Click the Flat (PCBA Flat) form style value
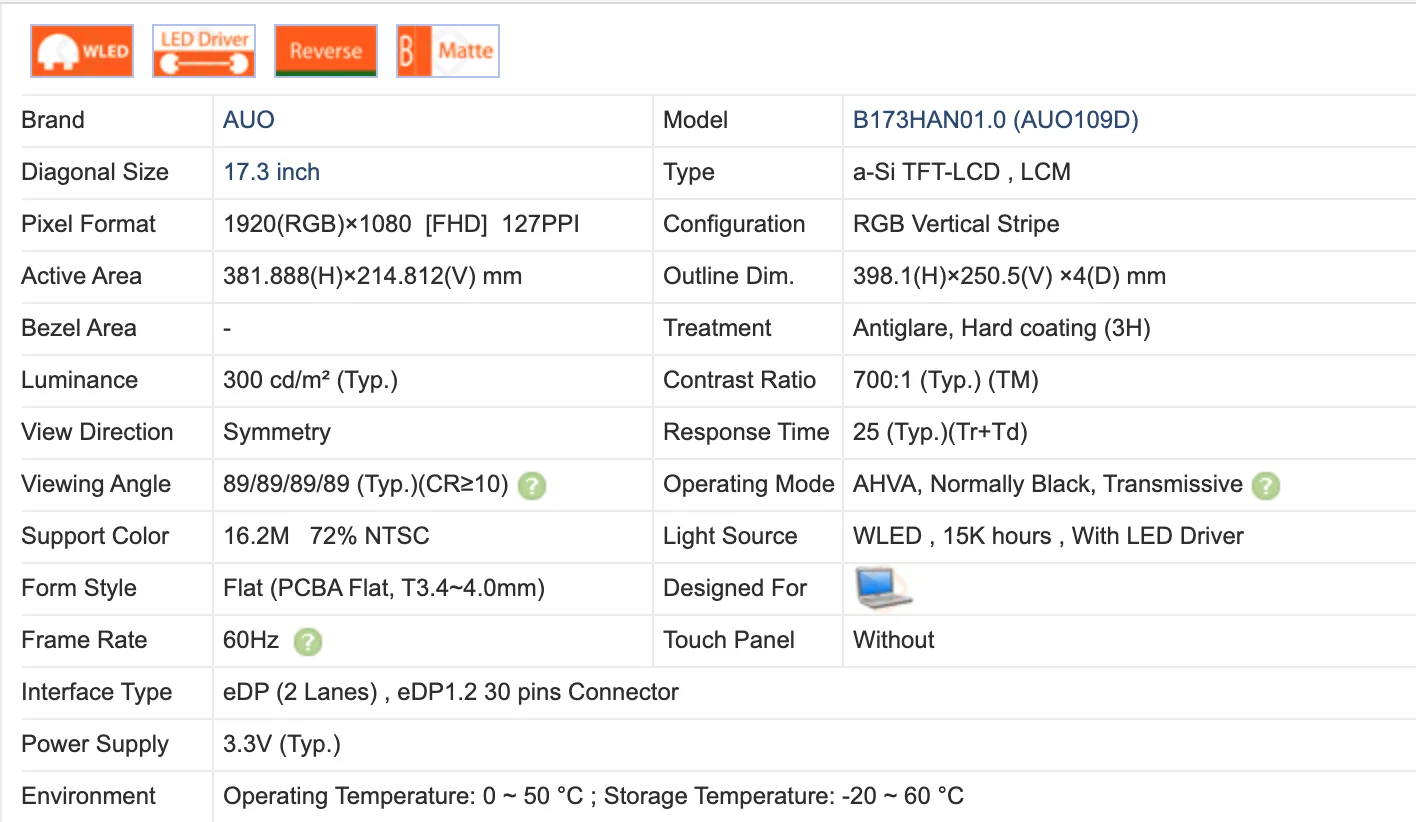Screen dimensions: 1416x822 384,588
